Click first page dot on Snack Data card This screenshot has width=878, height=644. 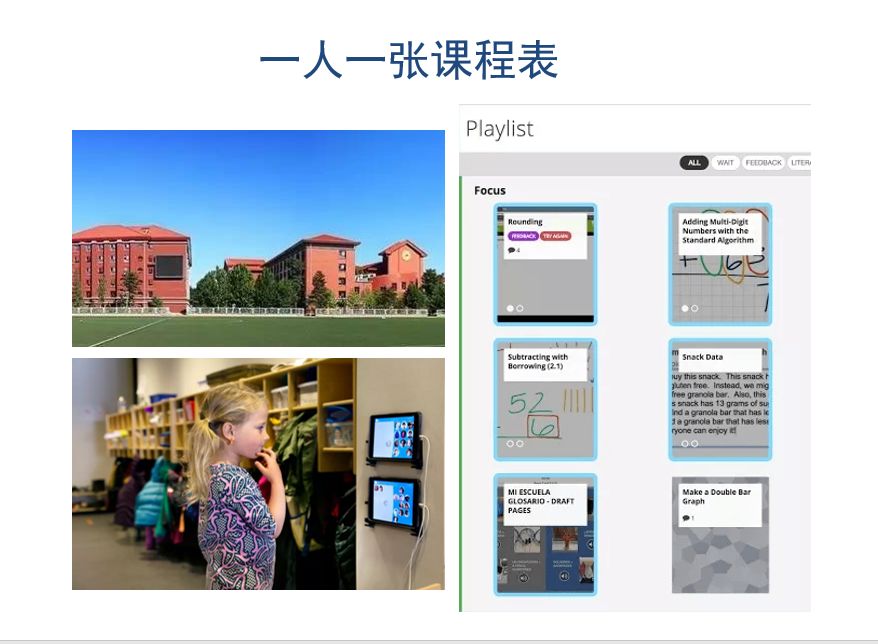685,444
